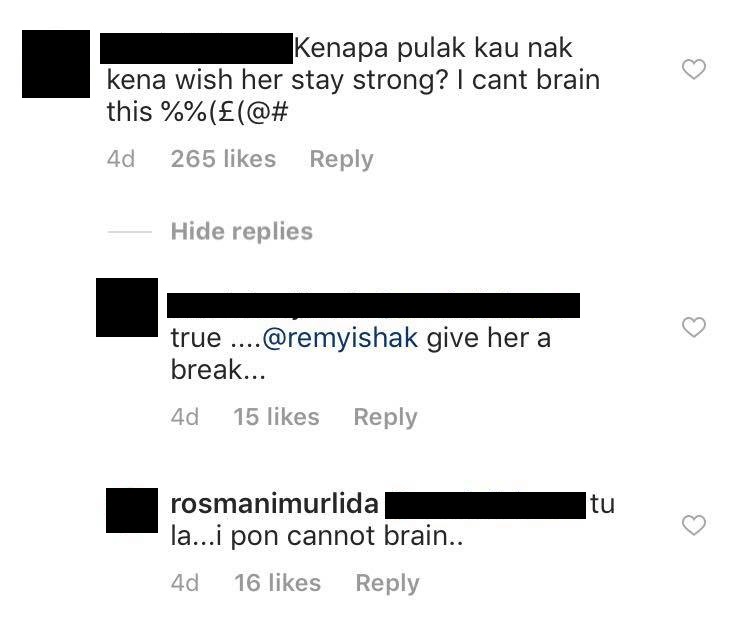Click the 4d timestamp of top comment
Image resolution: width=750 pixels, height=633 pixels.
pos(121,159)
